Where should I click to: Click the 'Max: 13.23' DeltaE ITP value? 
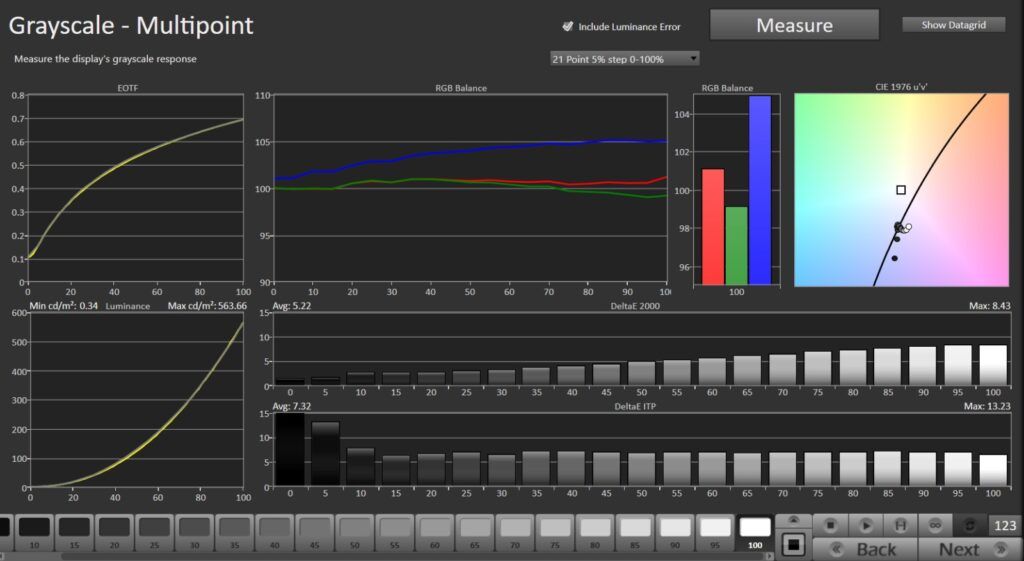click(987, 406)
